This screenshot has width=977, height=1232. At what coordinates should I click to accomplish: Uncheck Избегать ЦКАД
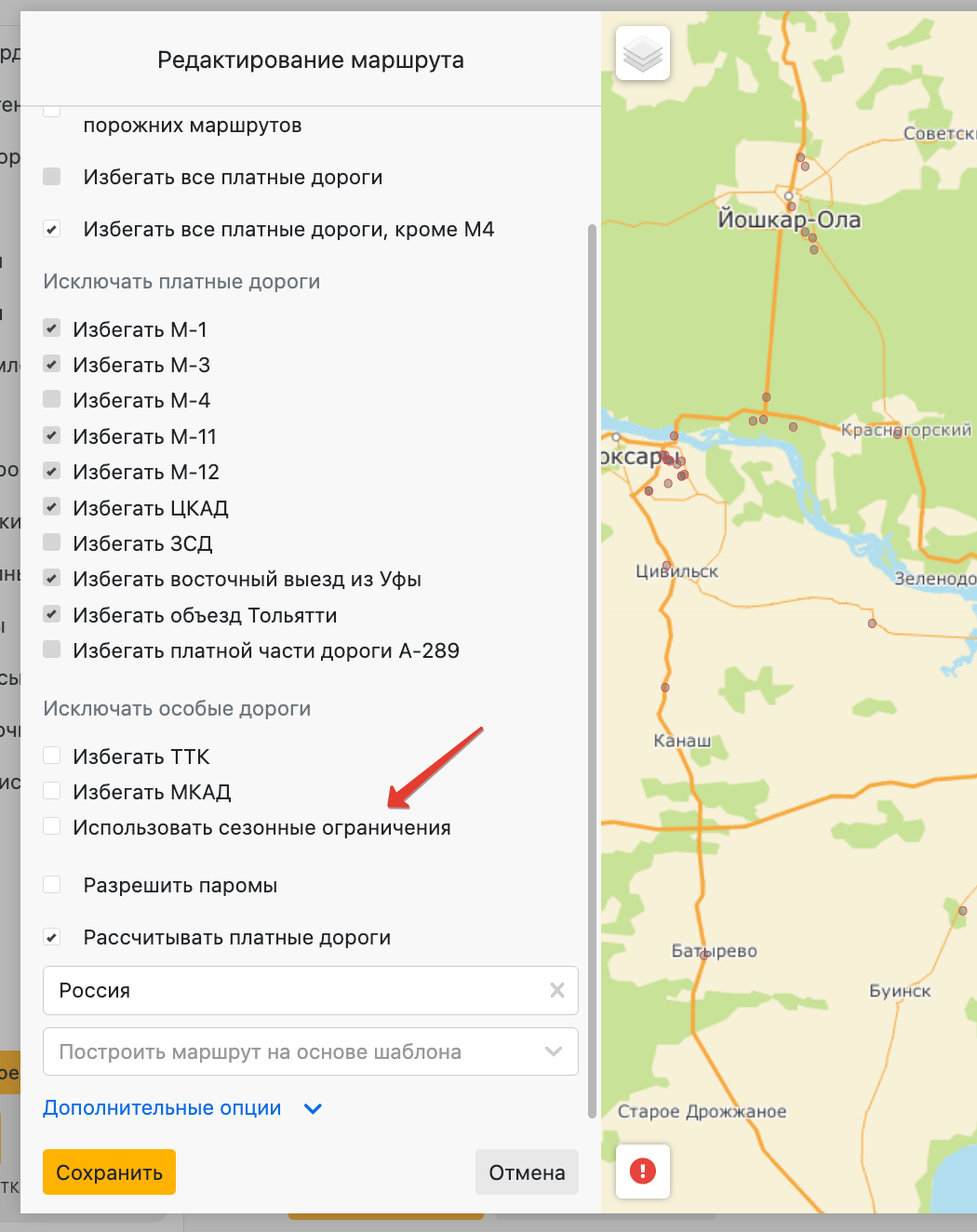(x=52, y=507)
